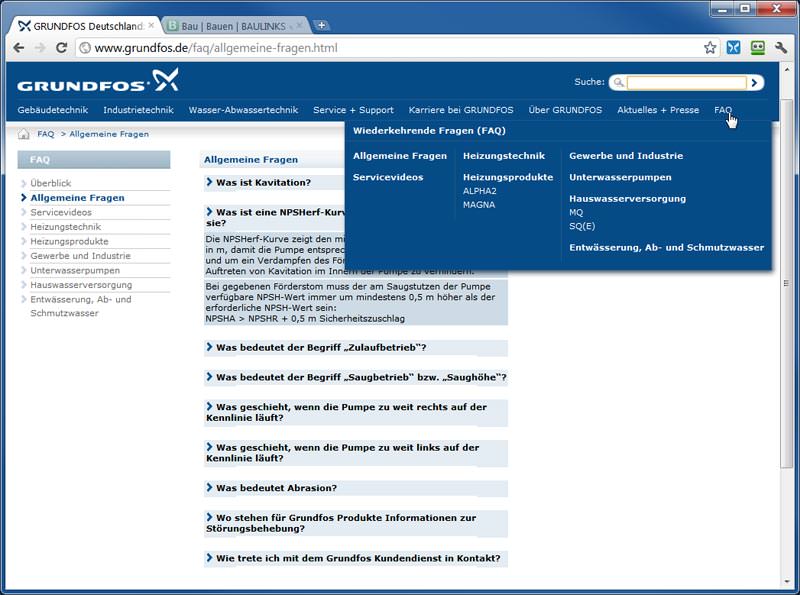Click FAQ breadcrumb link
Viewport: 800px width, 595px height.
(x=45, y=134)
